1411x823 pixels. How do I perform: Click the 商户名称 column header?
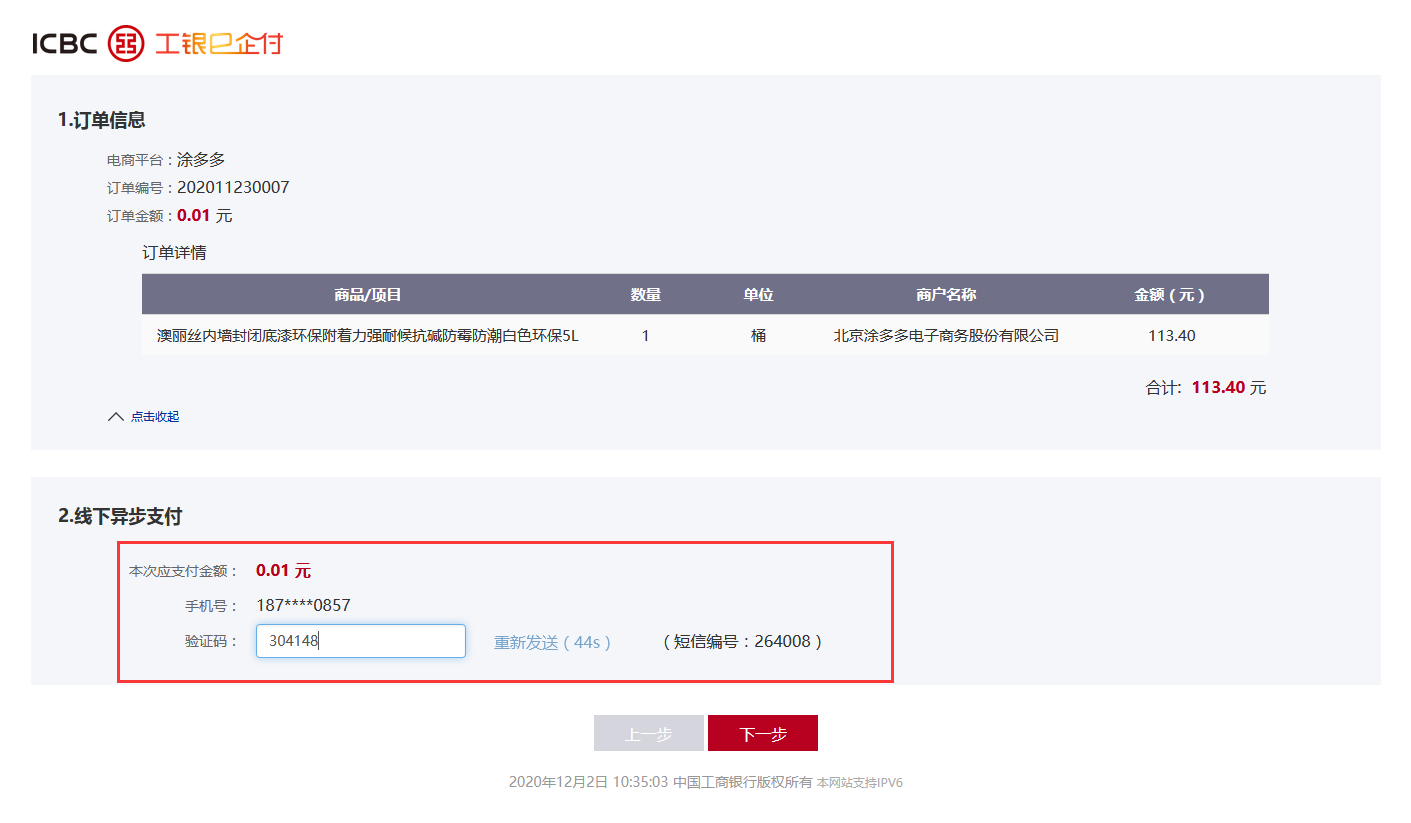(946, 295)
